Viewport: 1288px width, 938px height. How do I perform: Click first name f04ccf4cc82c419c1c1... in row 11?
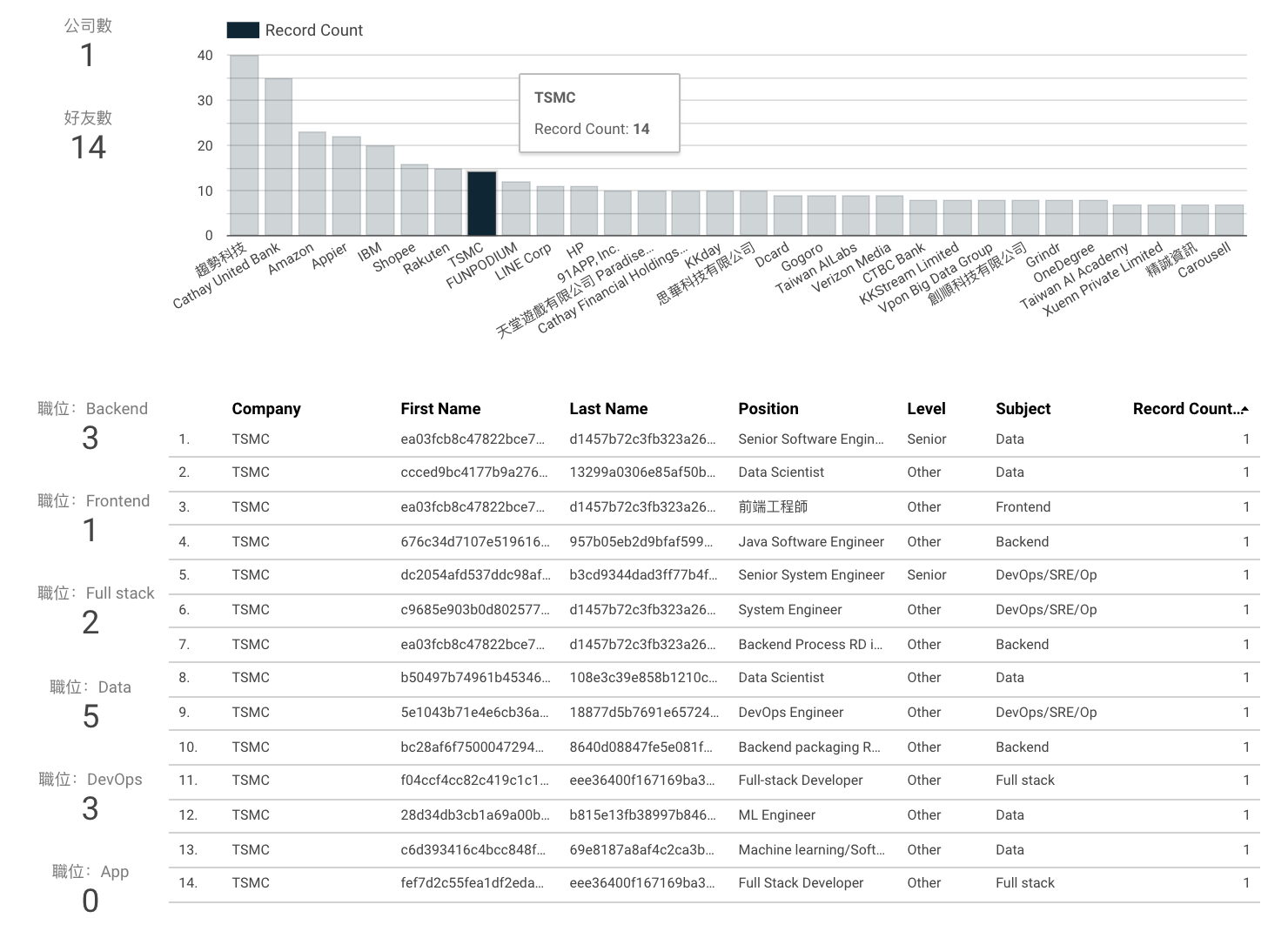(474, 781)
